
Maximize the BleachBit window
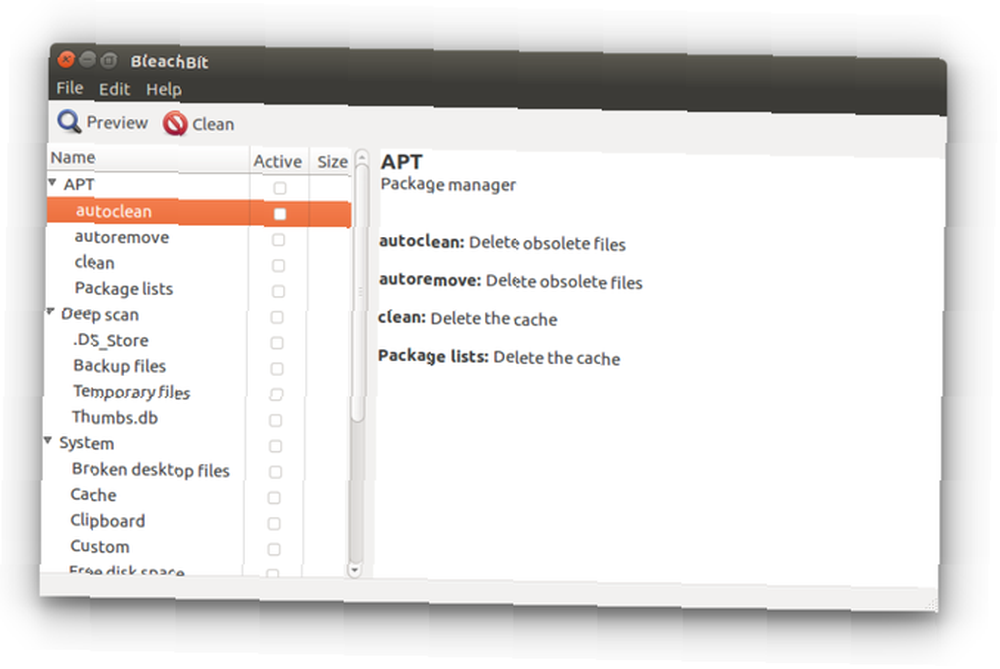click(x=109, y=61)
